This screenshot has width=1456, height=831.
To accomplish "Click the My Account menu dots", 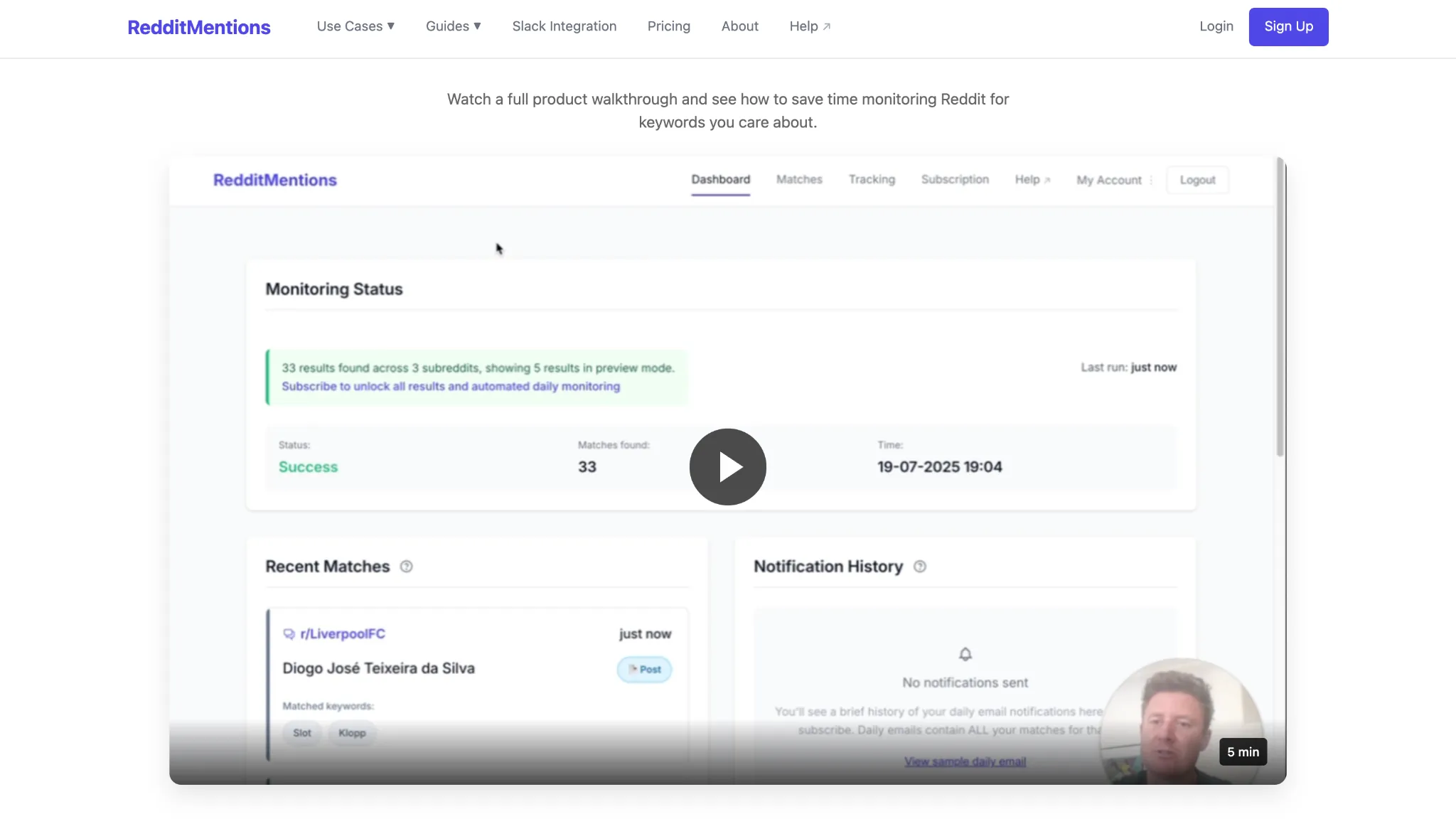I will [x=1151, y=181].
